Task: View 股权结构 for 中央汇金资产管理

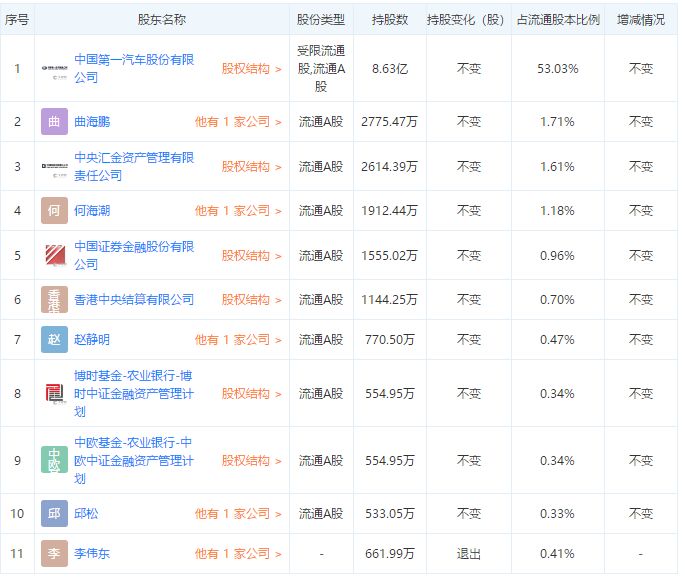Action: (252, 167)
